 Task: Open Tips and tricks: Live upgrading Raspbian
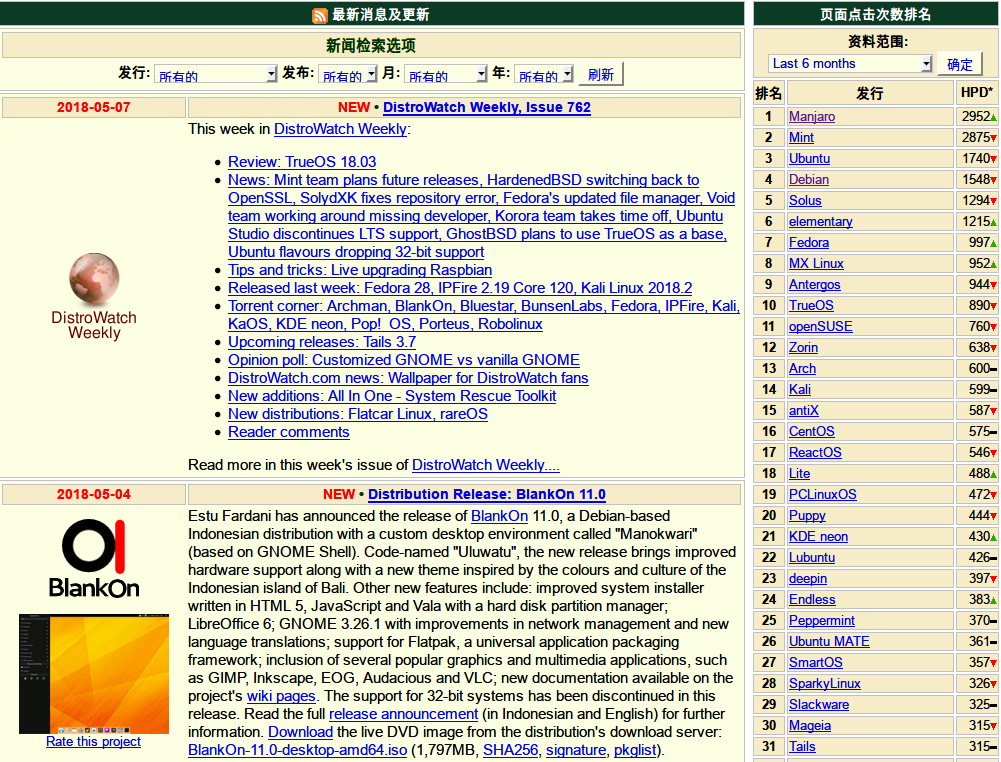coord(360,270)
